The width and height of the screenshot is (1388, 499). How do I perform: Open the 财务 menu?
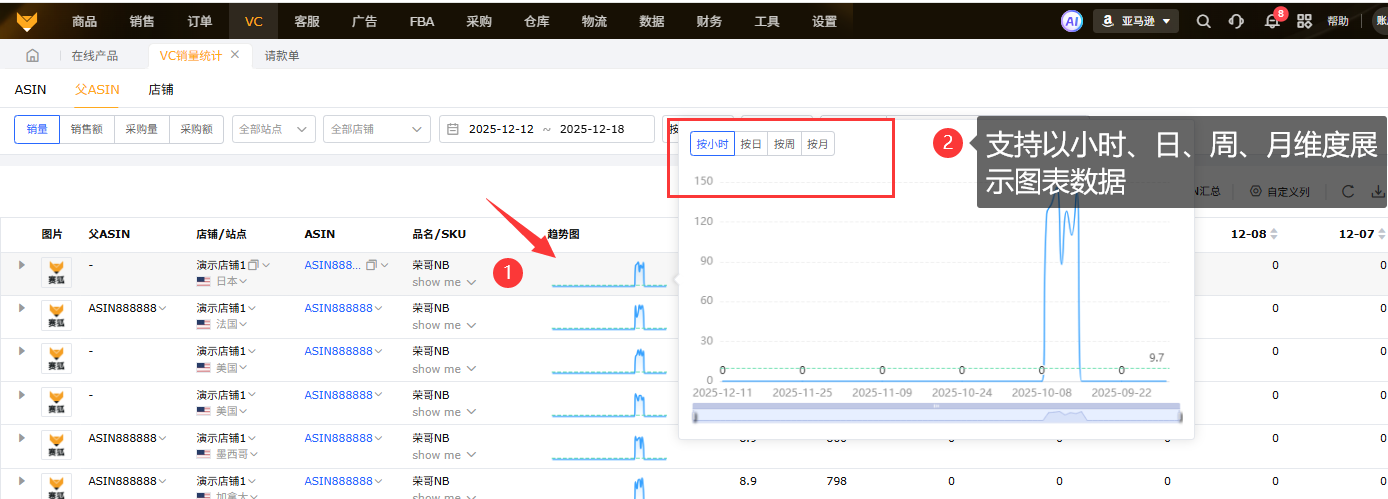[709, 21]
